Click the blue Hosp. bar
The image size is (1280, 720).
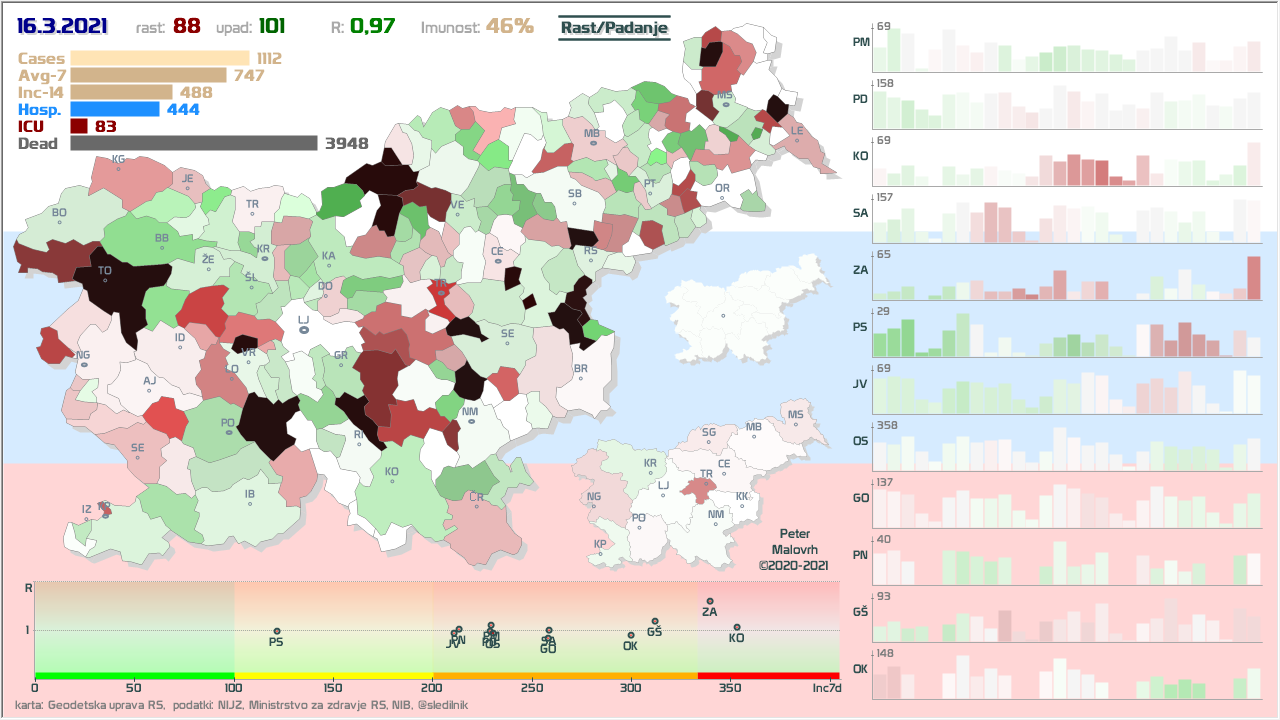pyautogui.click(x=114, y=109)
